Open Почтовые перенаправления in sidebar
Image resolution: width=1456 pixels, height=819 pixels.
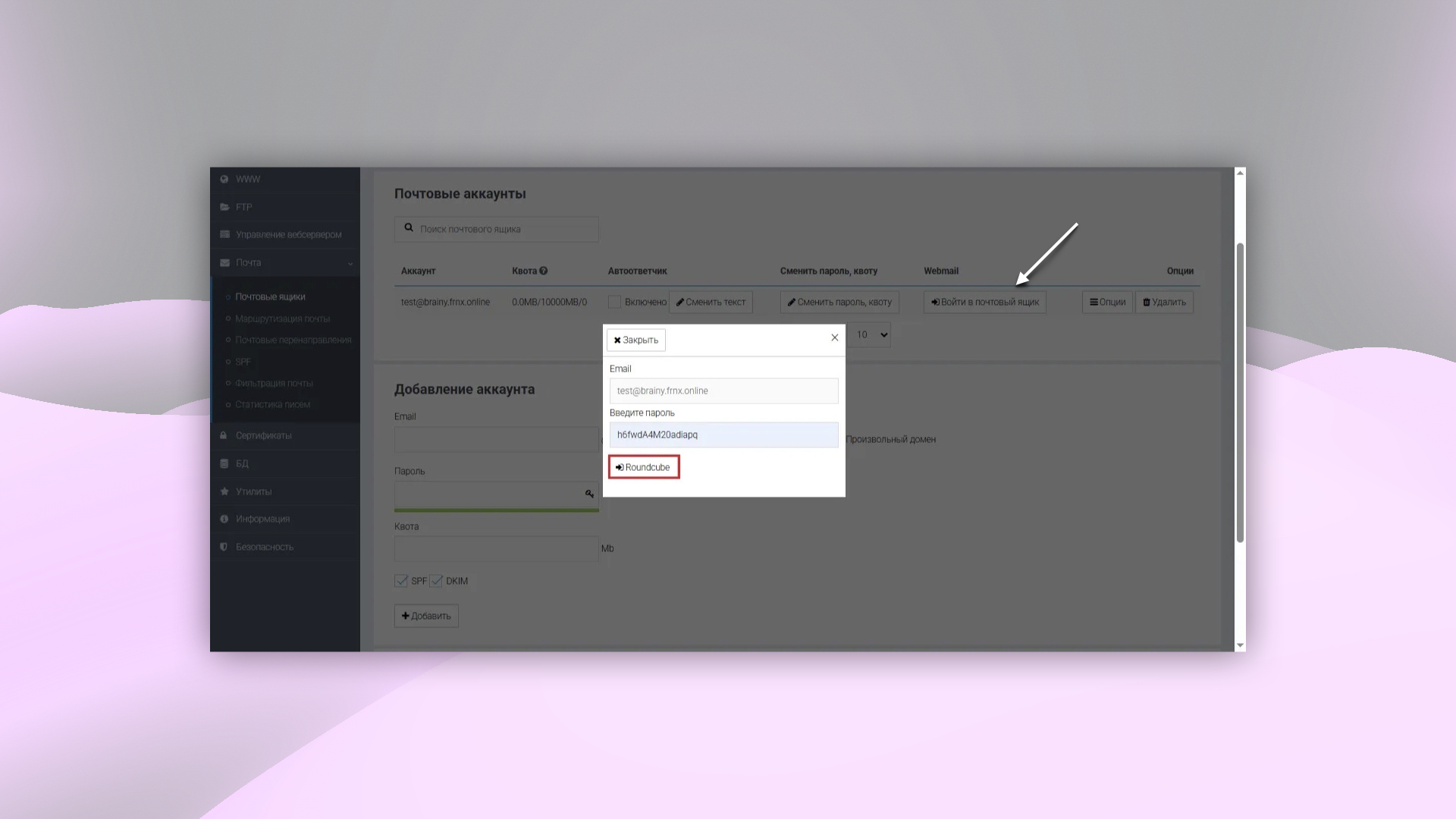(293, 340)
